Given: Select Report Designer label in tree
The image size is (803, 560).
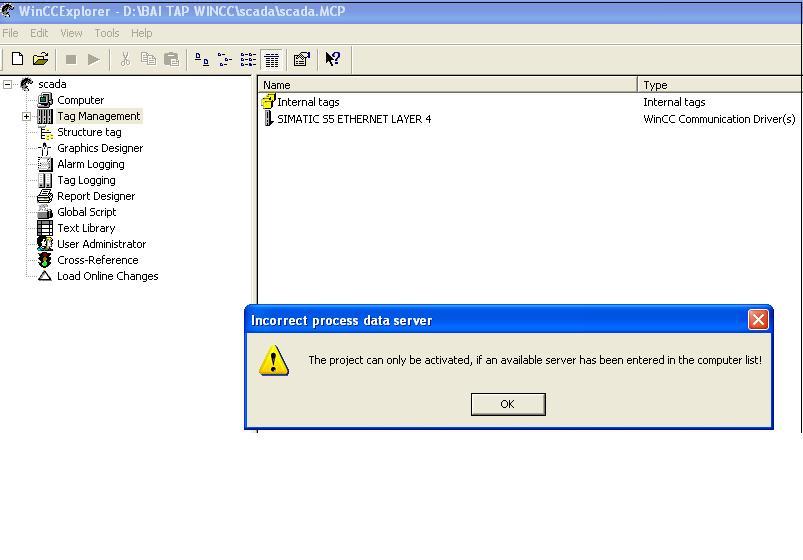Looking at the screenshot, I should (96, 196).
